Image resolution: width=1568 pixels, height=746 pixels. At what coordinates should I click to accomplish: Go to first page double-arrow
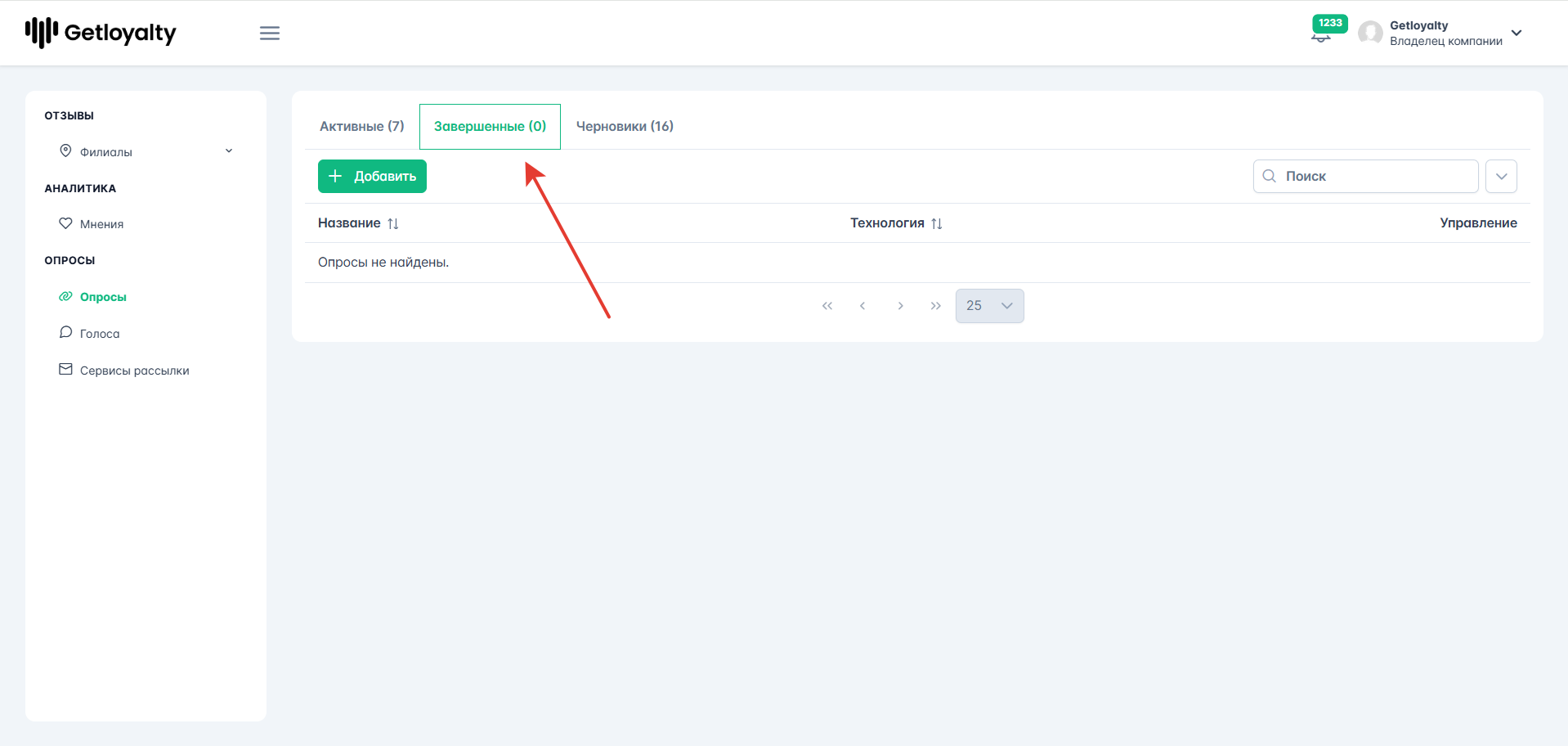pos(827,306)
